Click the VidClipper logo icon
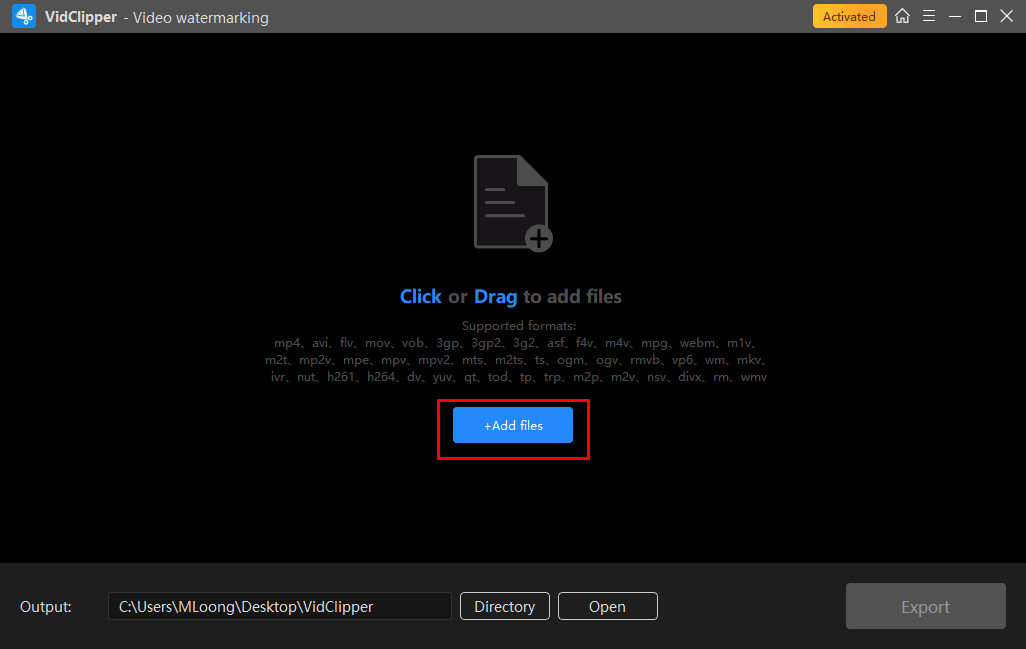Image resolution: width=1026 pixels, height=649 pixels. (x=24, y=17)
